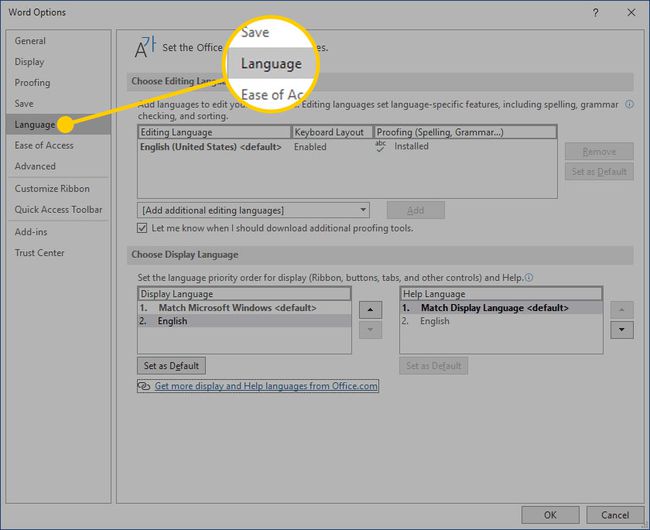Click the Display Language list header
The image size is (650, 530).
coord(245,294)
